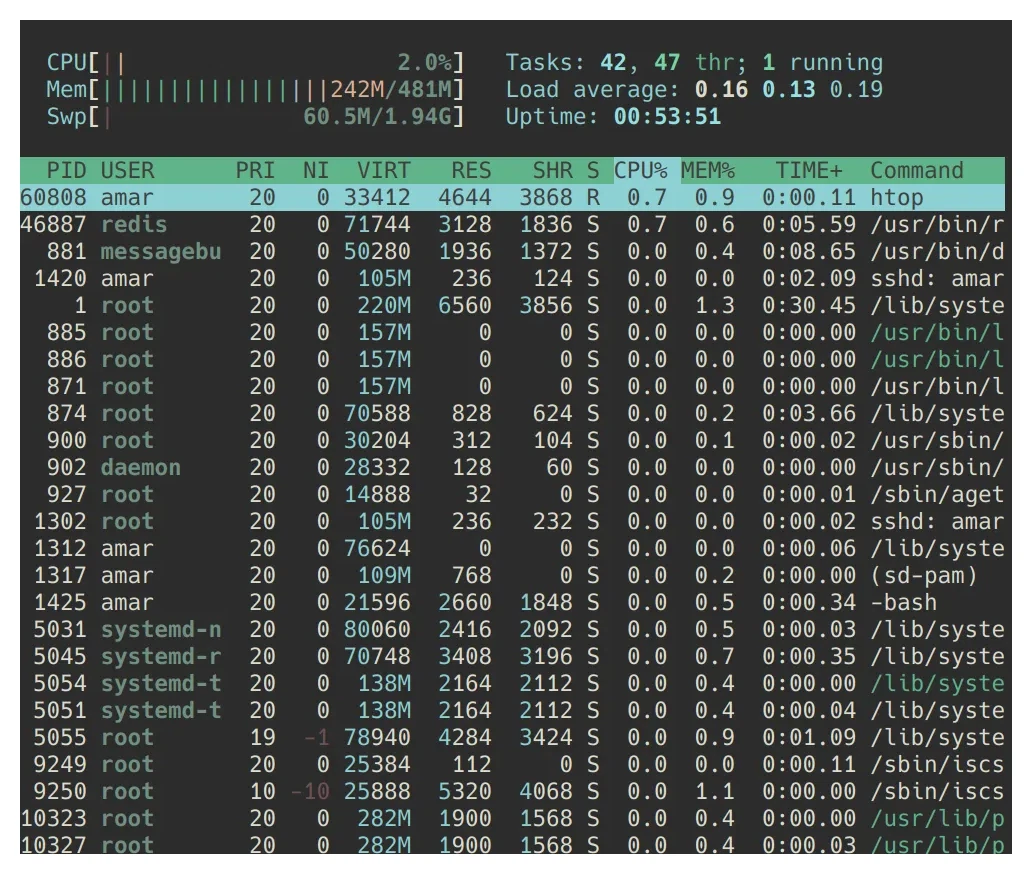Click the R state of htop row

pyautogui.click(x=593, y=197)
